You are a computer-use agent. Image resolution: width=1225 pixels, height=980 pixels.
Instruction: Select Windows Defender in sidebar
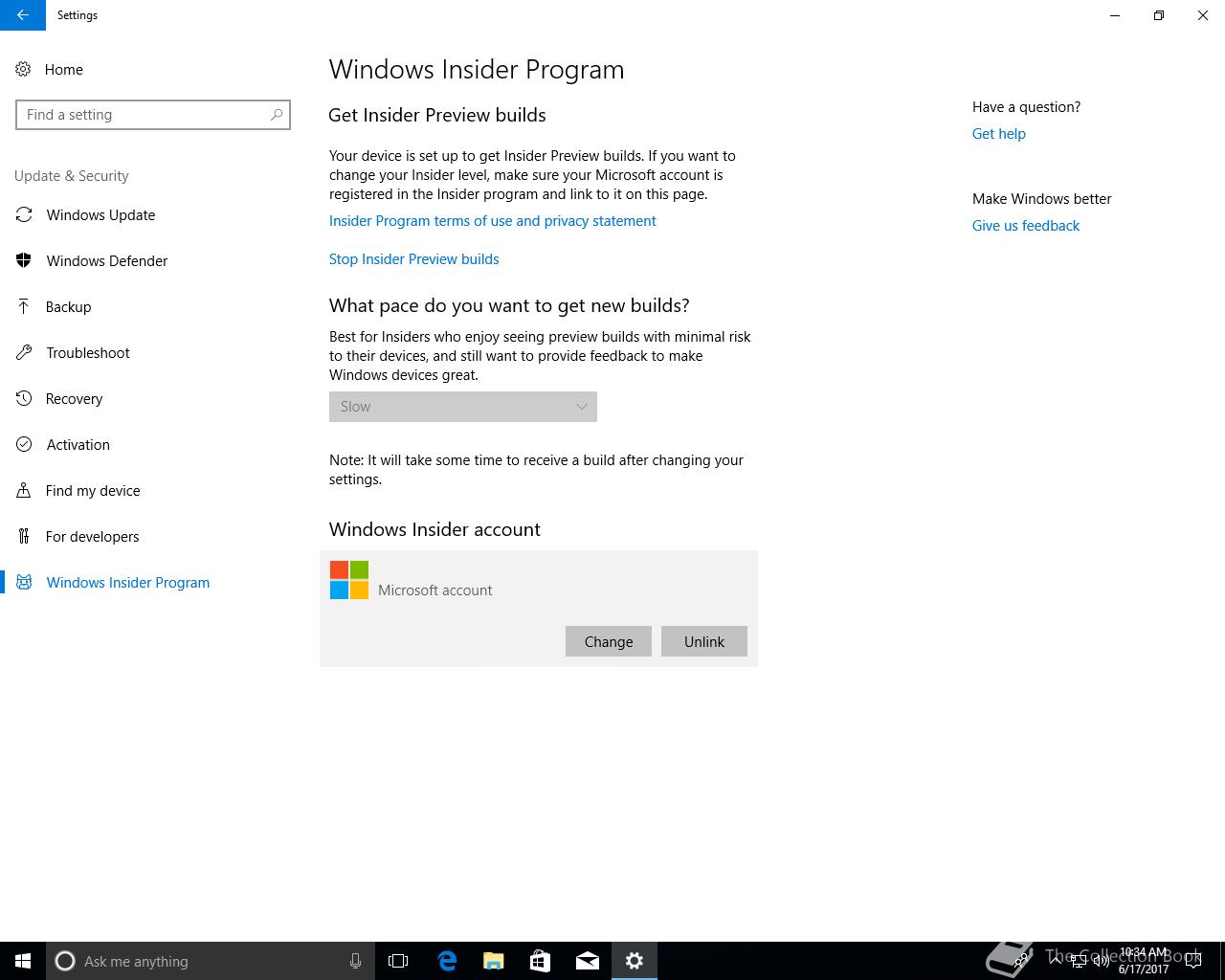(x=106, y=260)
